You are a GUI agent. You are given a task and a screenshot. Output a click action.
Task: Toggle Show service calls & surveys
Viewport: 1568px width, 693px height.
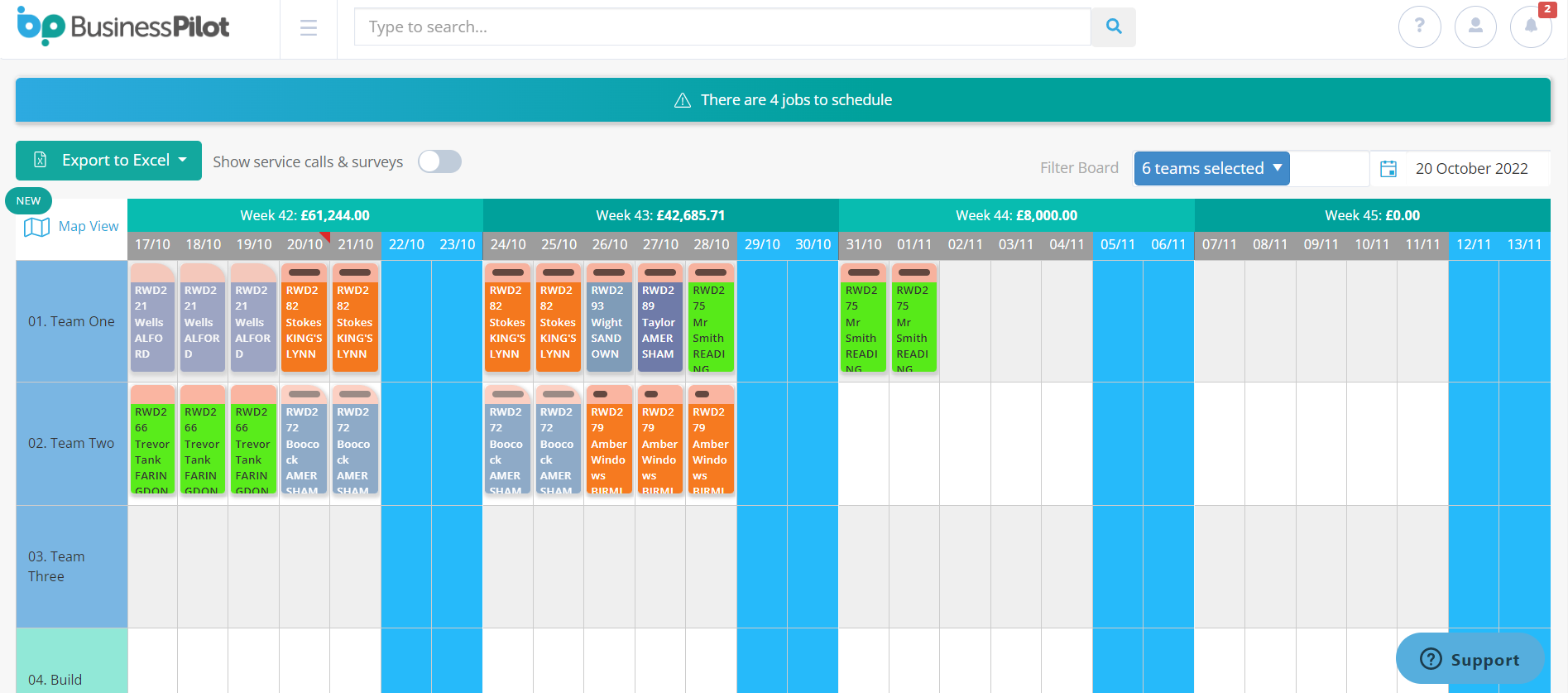439,161
